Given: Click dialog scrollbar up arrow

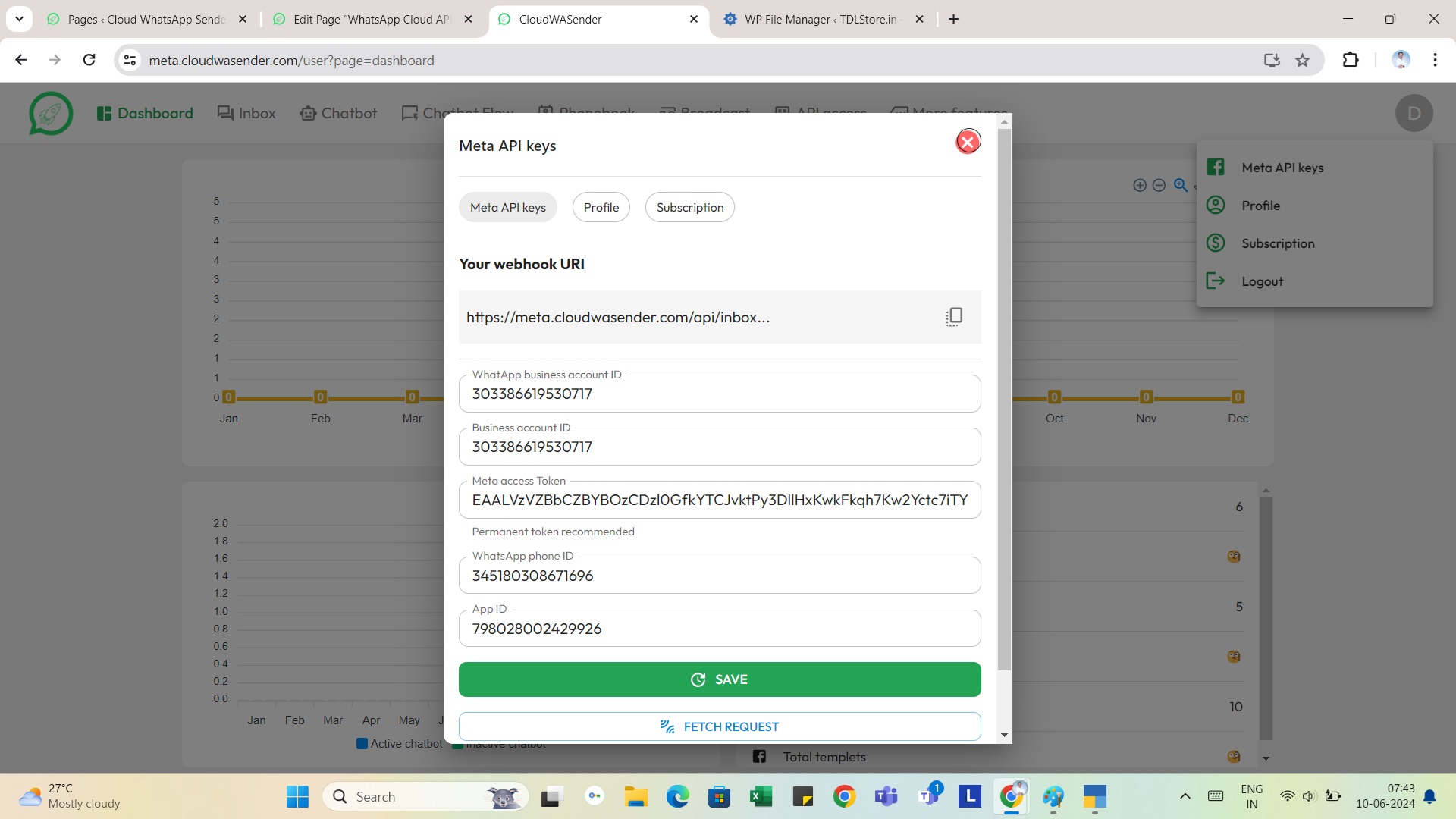Looking at the screenshot, I should [1004, 121].
